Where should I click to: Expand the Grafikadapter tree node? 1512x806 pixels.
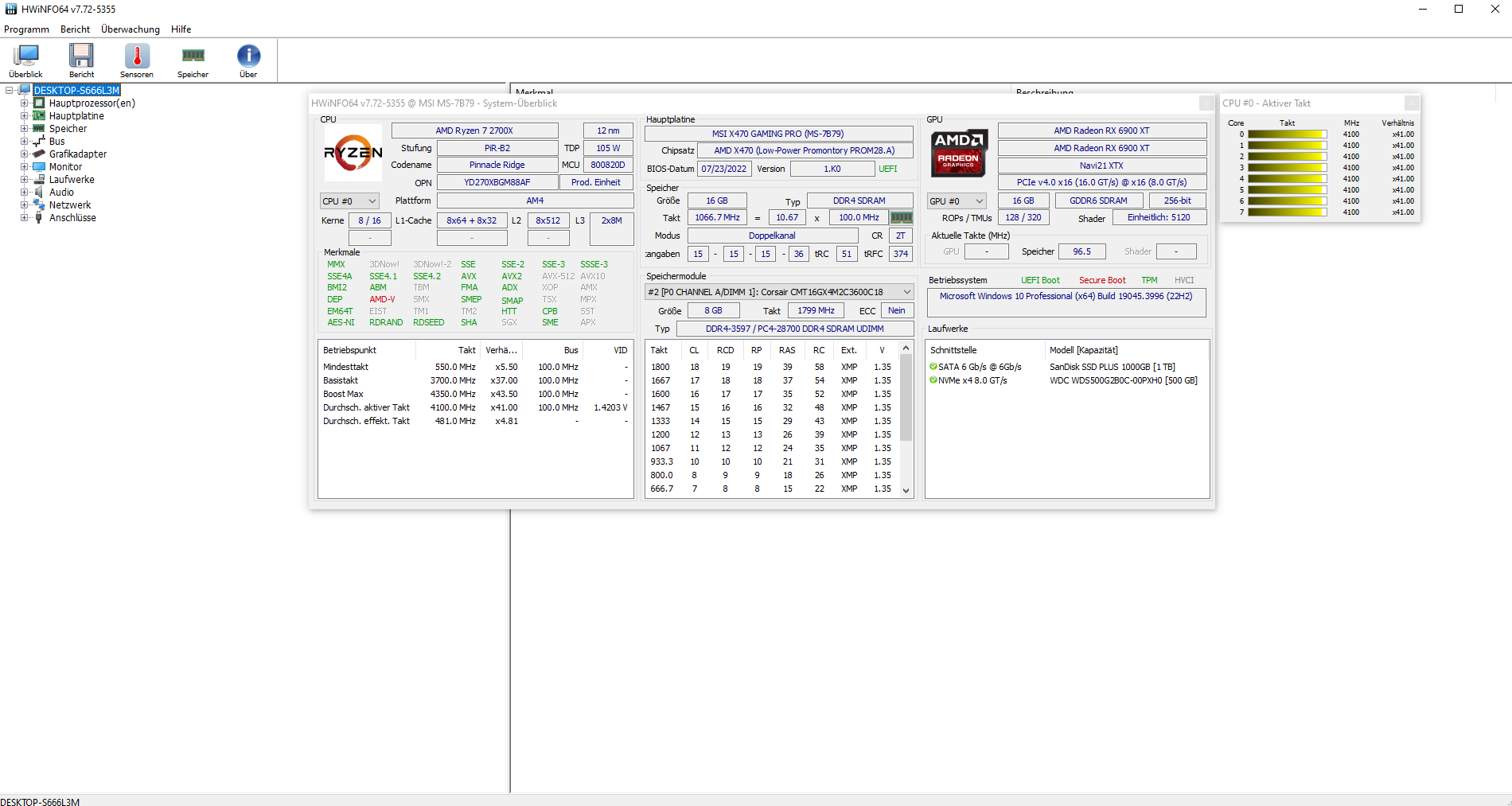pyautogui.click(x=24, y=154)
